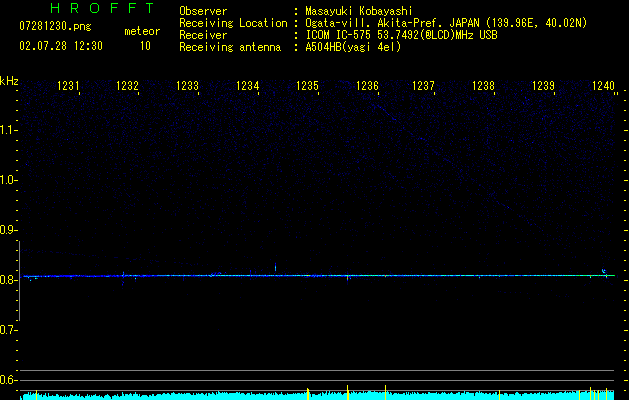Click the 1236 time axis label
Viewport: 629px width, 400px height.
point(367,85)
